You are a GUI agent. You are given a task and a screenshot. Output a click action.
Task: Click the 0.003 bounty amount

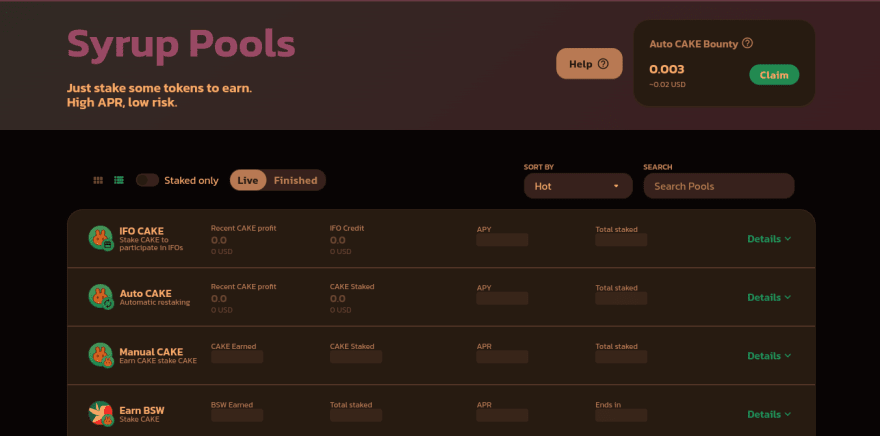coord(667,70)
